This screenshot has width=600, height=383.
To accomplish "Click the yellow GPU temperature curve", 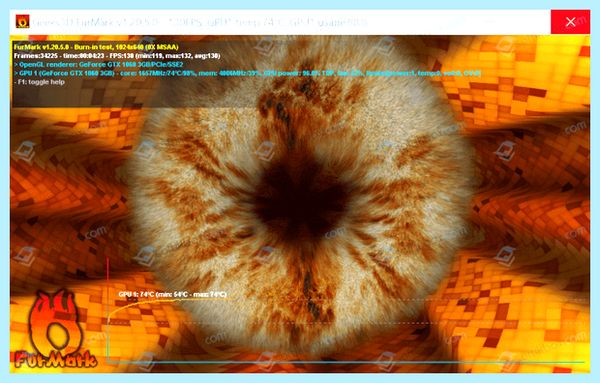I will tap(171, 302).
